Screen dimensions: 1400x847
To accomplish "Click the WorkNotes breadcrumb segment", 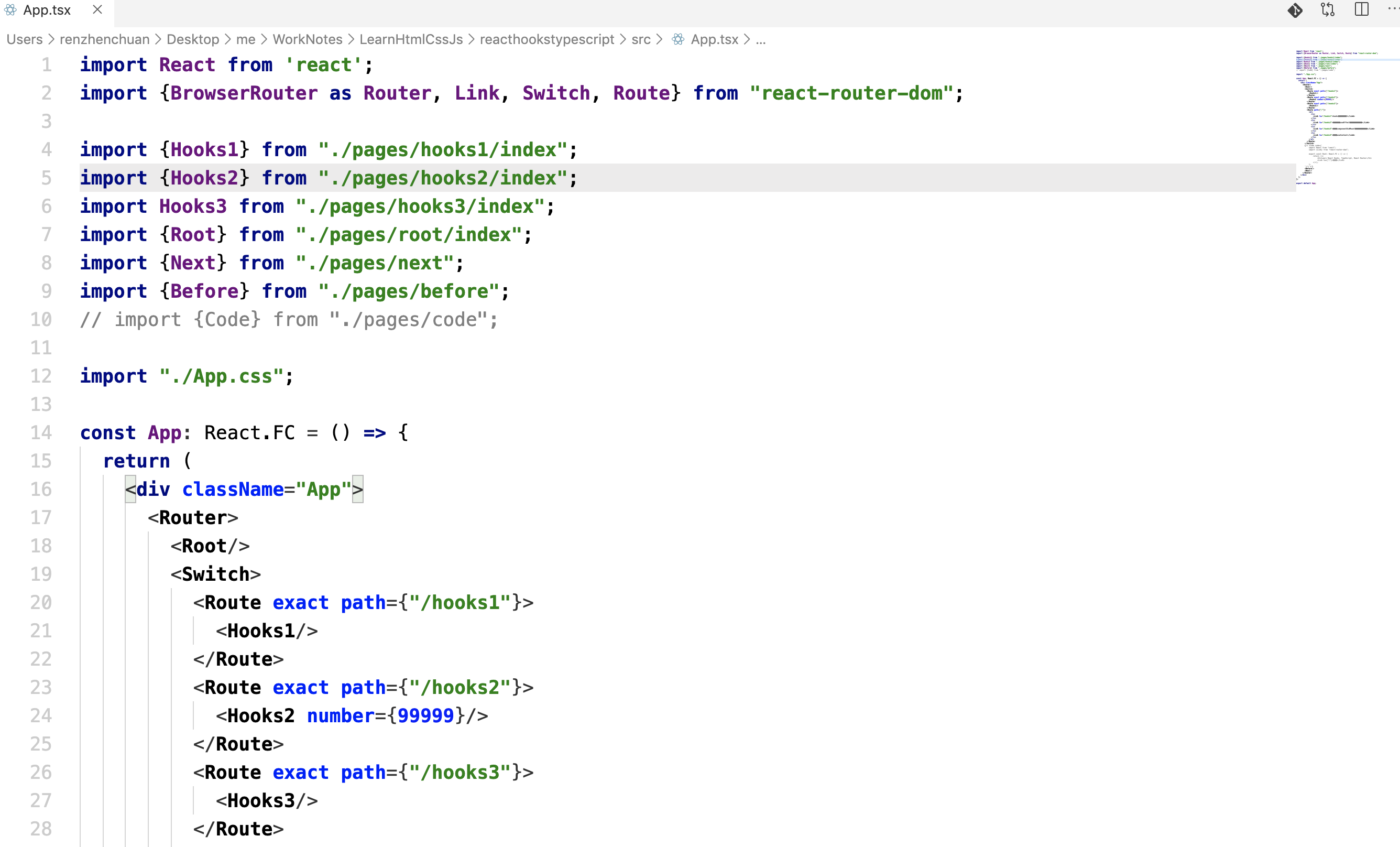I will (308, 39).
